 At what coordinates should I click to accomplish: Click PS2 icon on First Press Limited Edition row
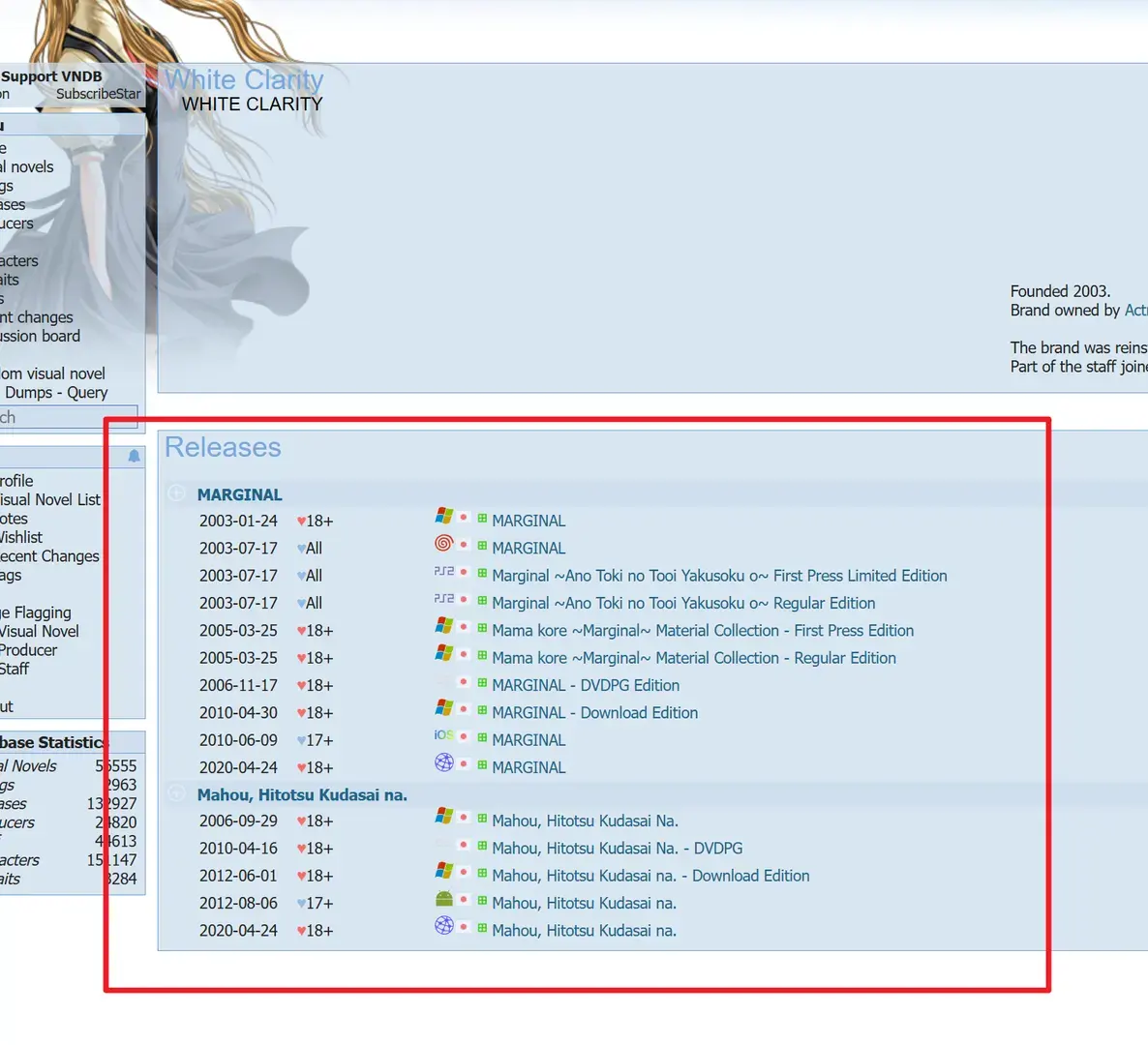click(443, 572)
